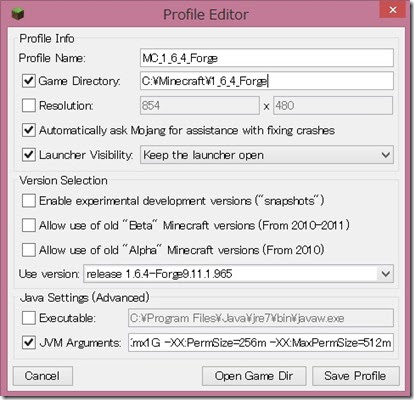Open the Launcher Visibility dropdown

point(267,155)
